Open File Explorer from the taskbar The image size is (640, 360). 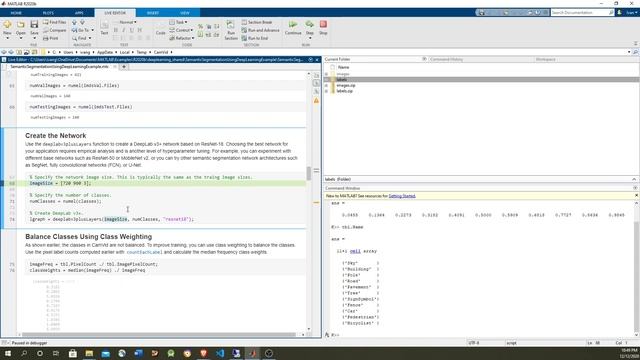pos(89,353)
